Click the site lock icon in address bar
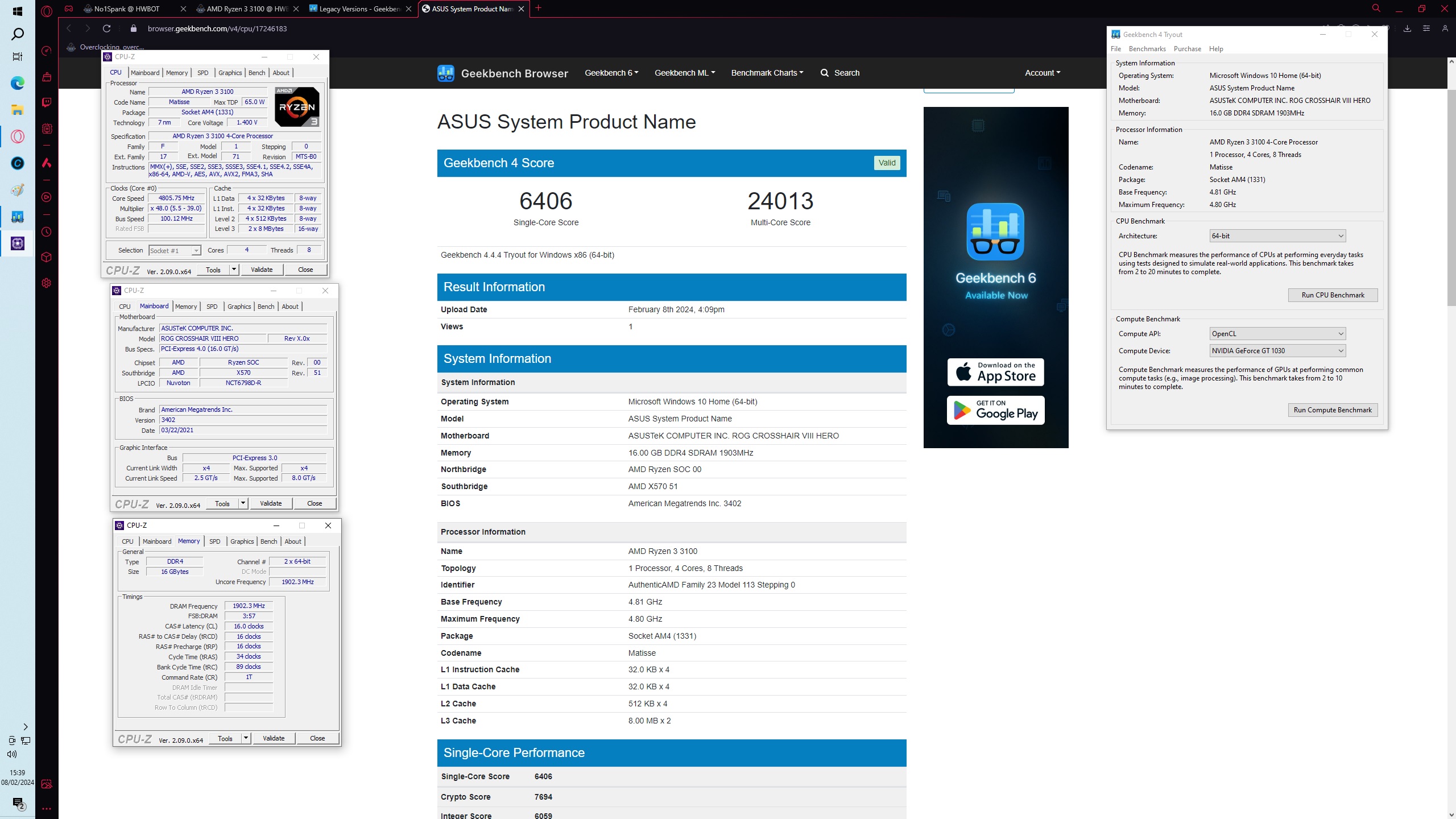Image resolution: width=1456 pixels, height=819 pixels. click(x=134, y=28)
